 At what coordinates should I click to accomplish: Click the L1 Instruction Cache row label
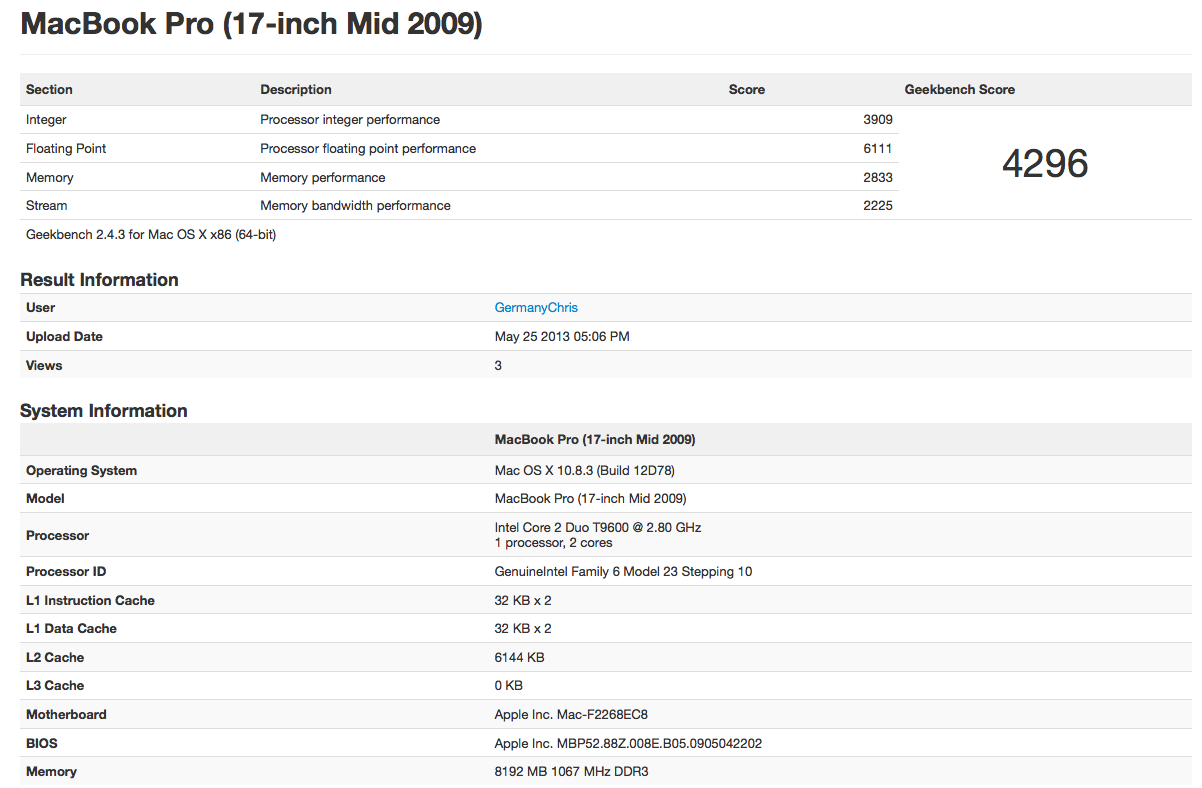tap(90, 601)
